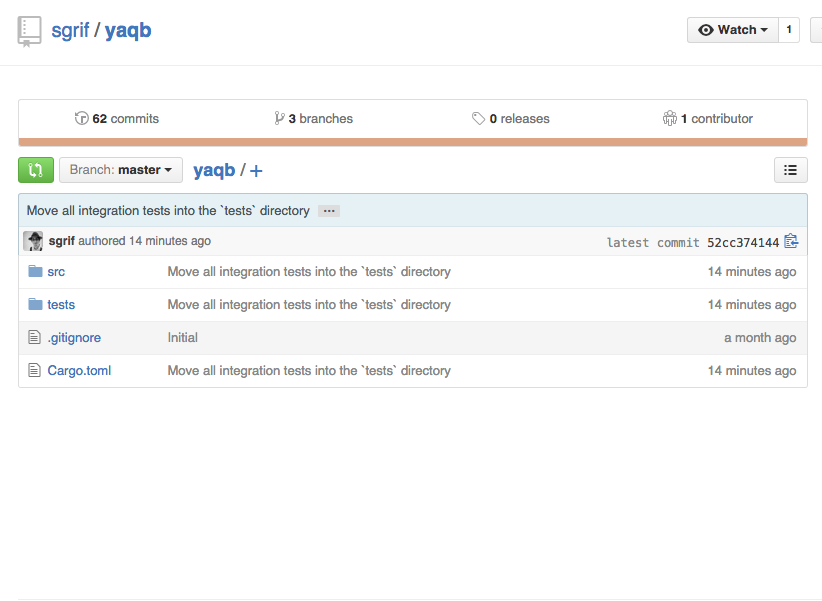Viewport: 822px width, 601px height.
Task: Click the sgrif avatar thumbnail
Action: coord(33,241)
